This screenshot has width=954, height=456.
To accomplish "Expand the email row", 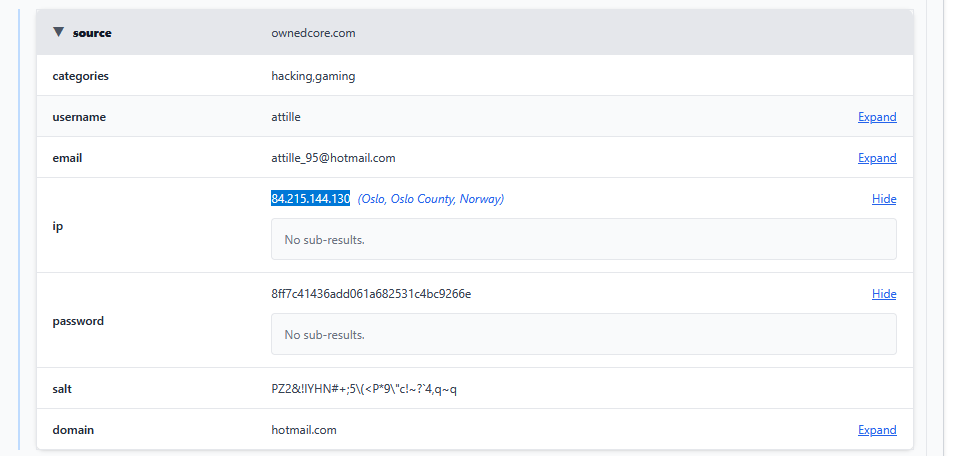I will coord(876,158).
